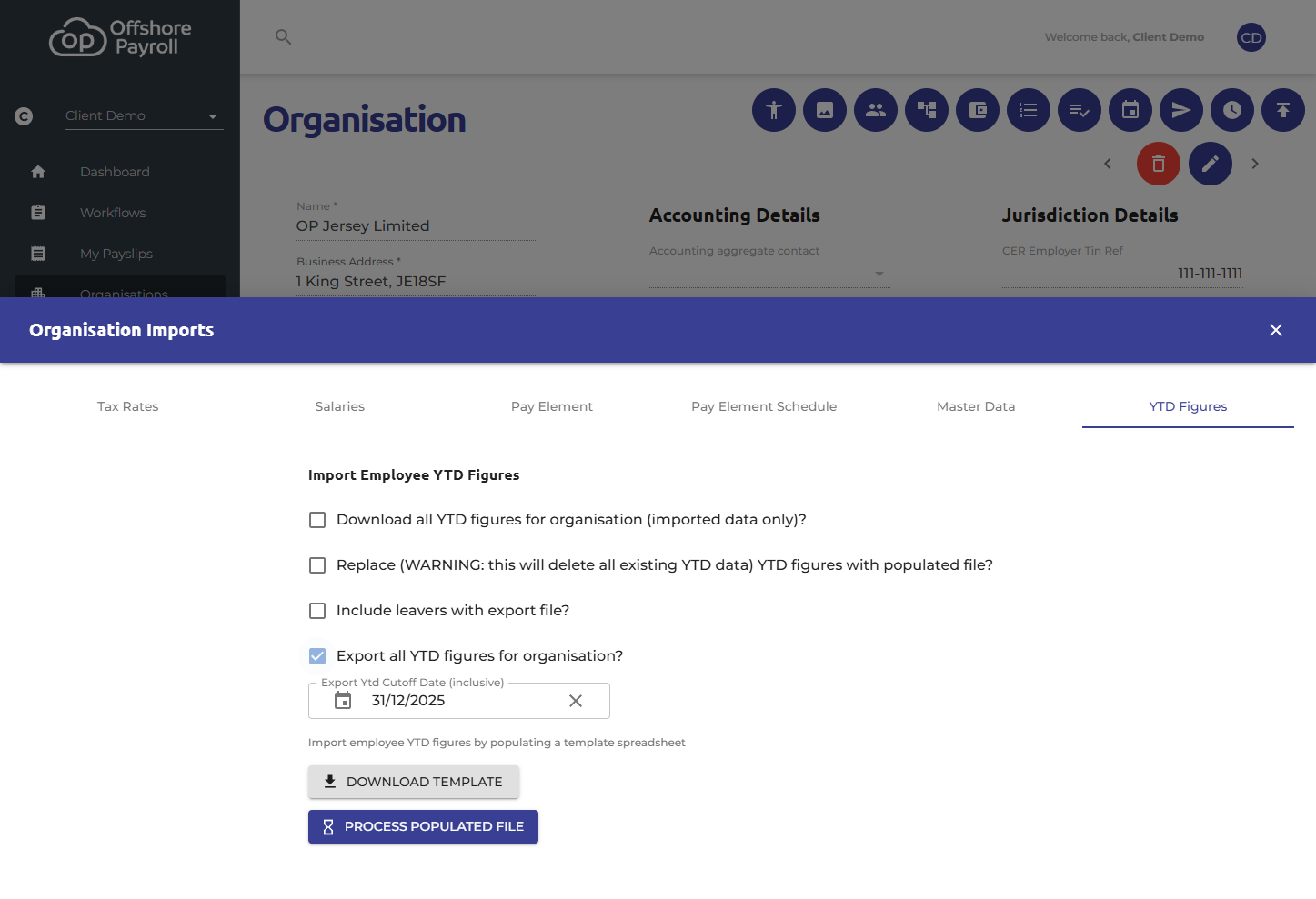Image resolution: width=1316 pixels, height=899 pixels.
Task: Switch to the Salaries tab
Action: coord(340,406)
